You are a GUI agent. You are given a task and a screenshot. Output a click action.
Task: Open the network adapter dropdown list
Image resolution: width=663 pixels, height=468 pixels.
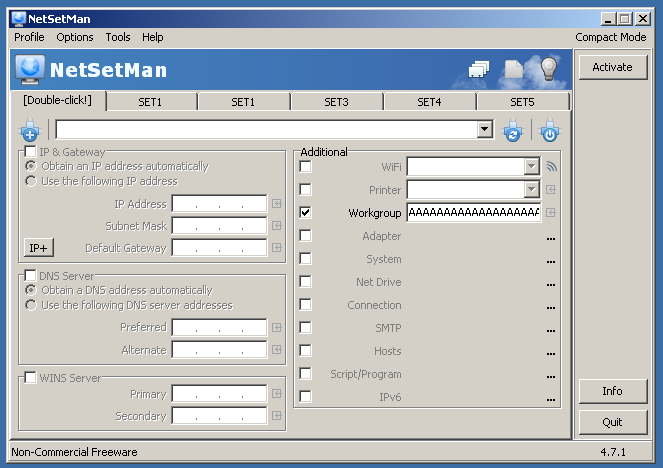(485, 130)
